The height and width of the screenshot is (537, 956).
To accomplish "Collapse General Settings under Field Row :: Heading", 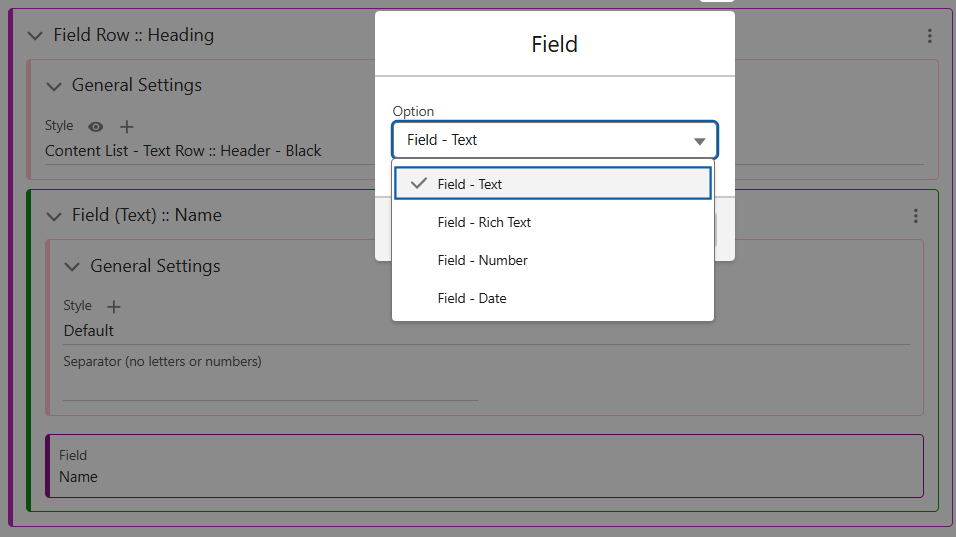I will pos(54,86).
